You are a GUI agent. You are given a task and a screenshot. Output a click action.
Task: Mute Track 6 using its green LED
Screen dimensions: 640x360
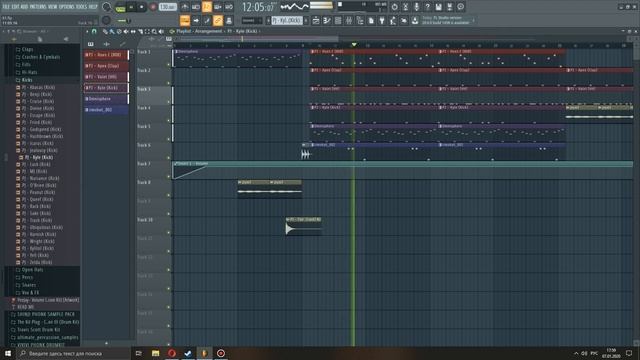(169, 158)
